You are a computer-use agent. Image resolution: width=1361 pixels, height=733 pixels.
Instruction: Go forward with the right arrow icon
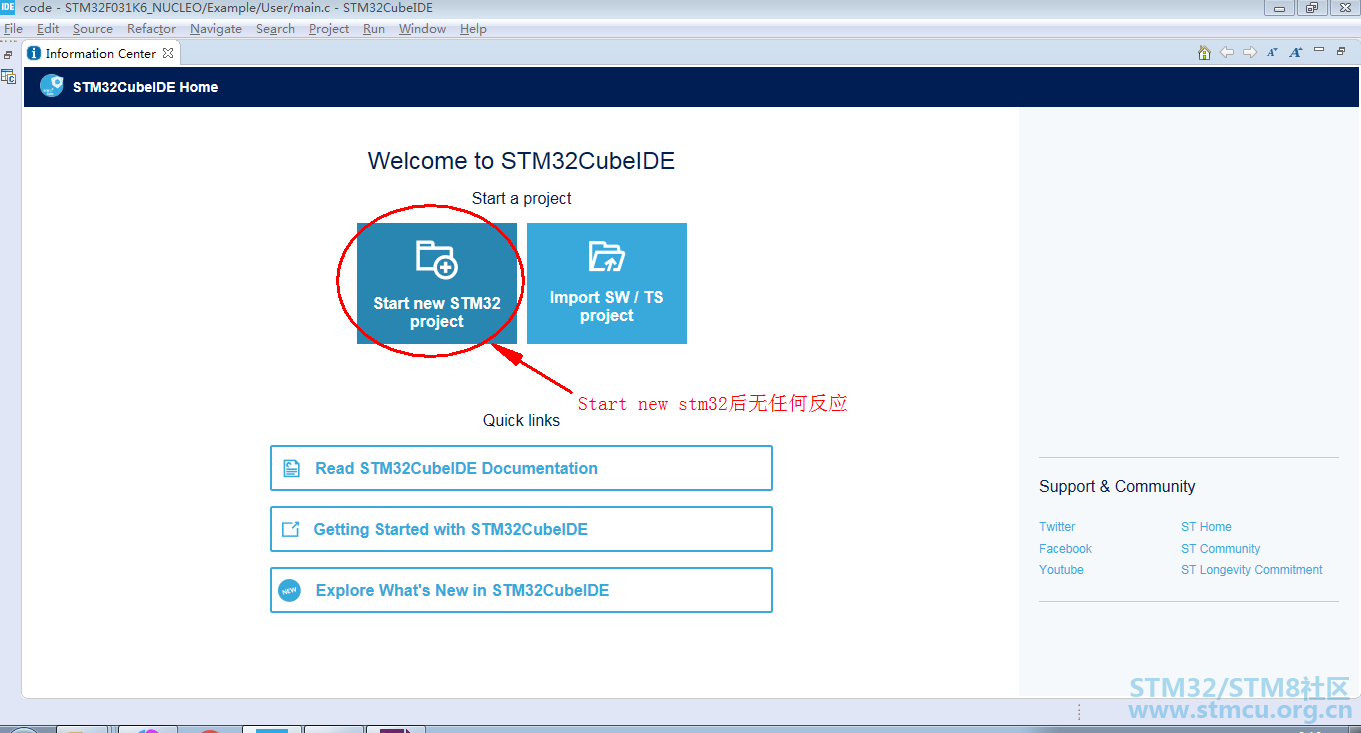pyautogui.click(x=1249, y=52)
